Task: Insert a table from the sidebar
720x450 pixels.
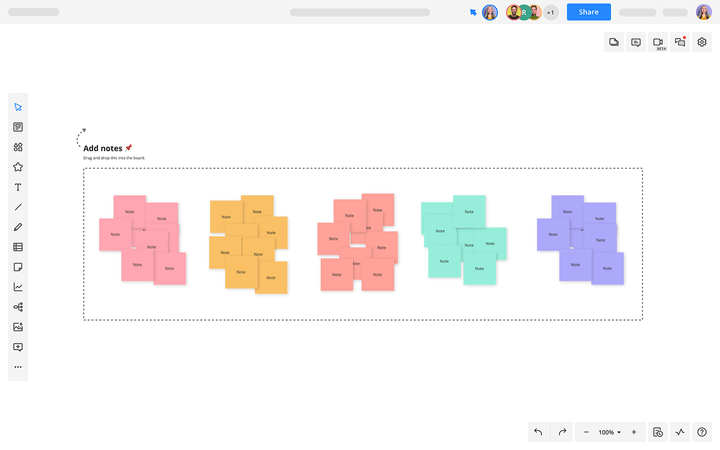Action: click(18, 247)
